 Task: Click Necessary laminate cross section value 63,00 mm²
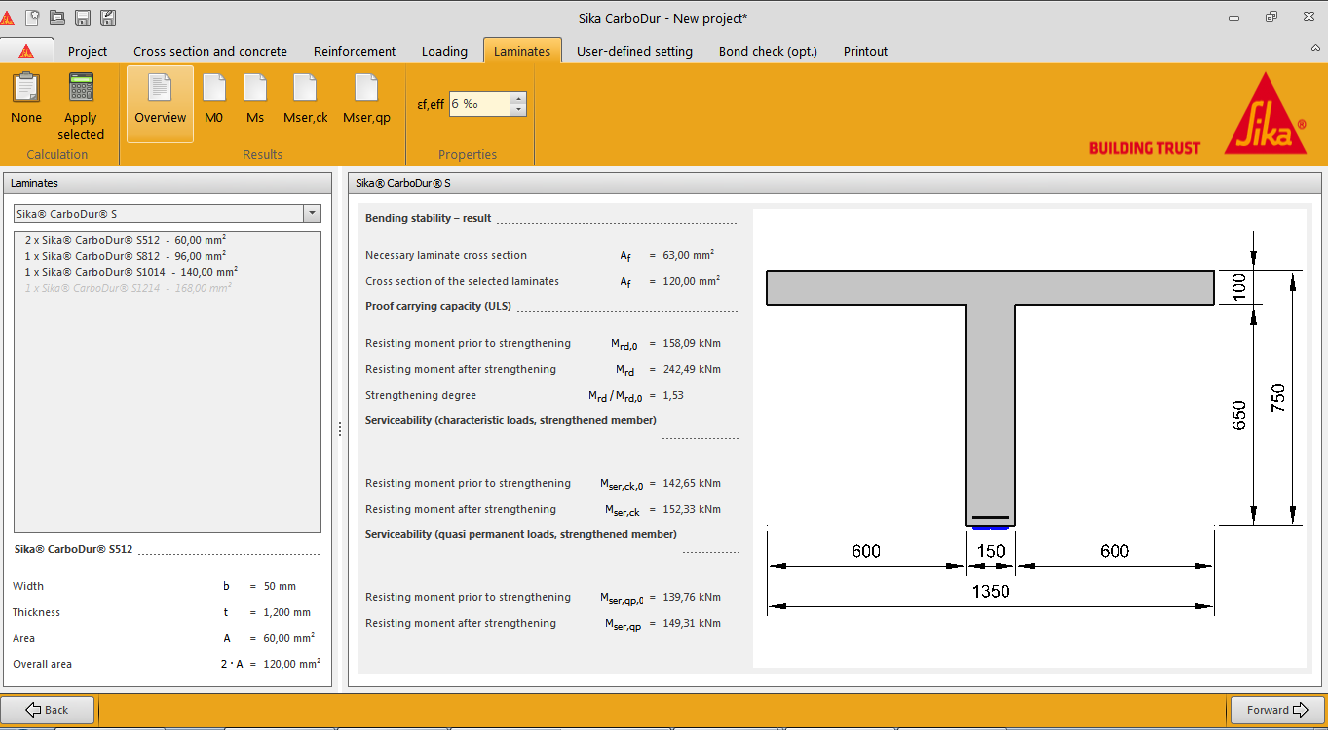point(688,255)
